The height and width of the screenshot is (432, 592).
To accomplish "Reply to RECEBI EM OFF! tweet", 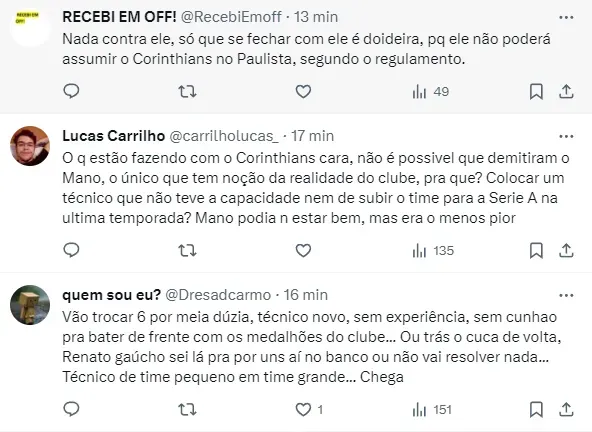I will click(x=71, y=91).
